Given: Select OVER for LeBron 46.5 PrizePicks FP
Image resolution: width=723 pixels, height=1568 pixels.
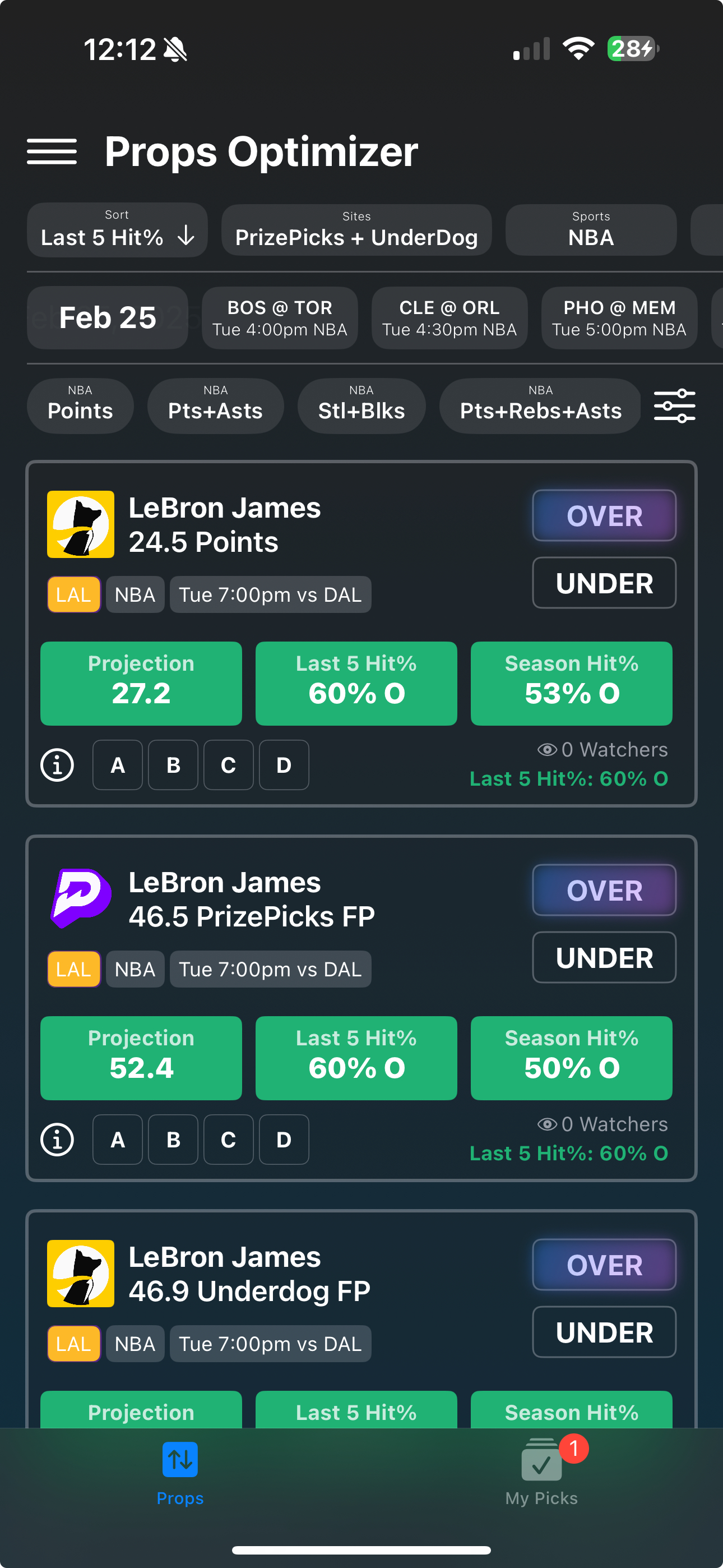Looking at the screenshot, I should point(604,891).
